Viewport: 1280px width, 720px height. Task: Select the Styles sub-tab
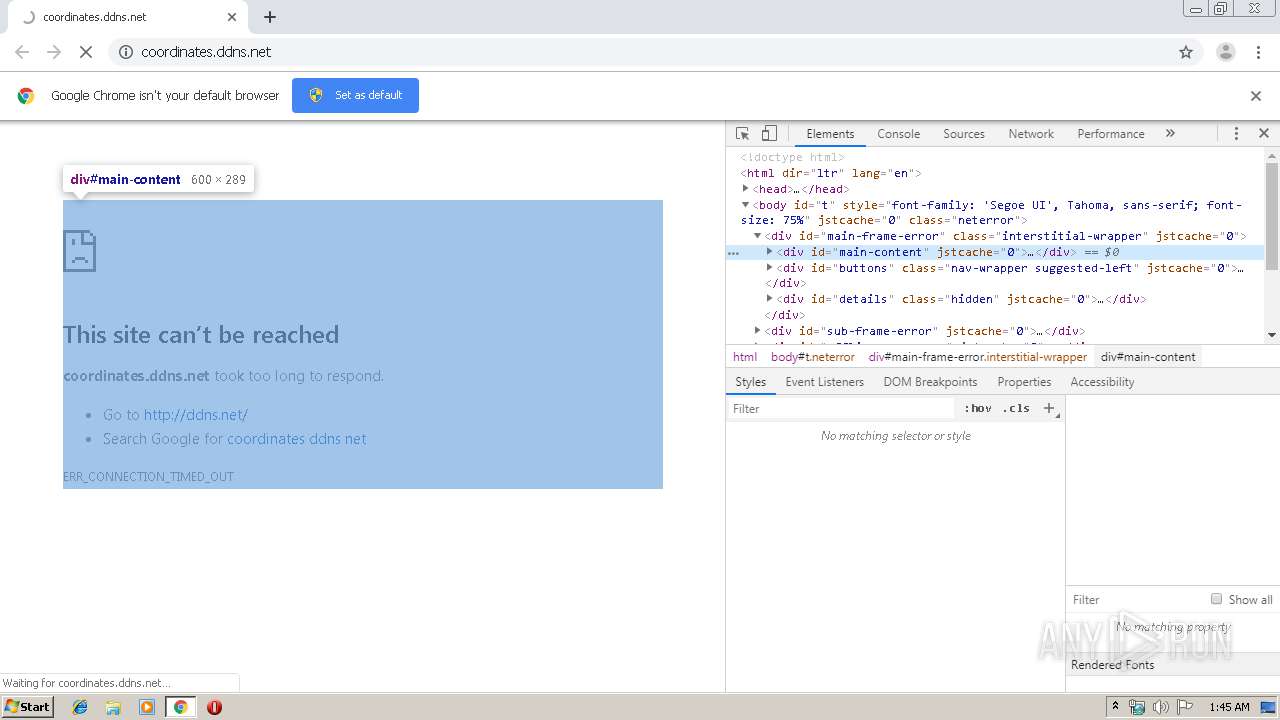pyautogui.click(x=750, y=382)
